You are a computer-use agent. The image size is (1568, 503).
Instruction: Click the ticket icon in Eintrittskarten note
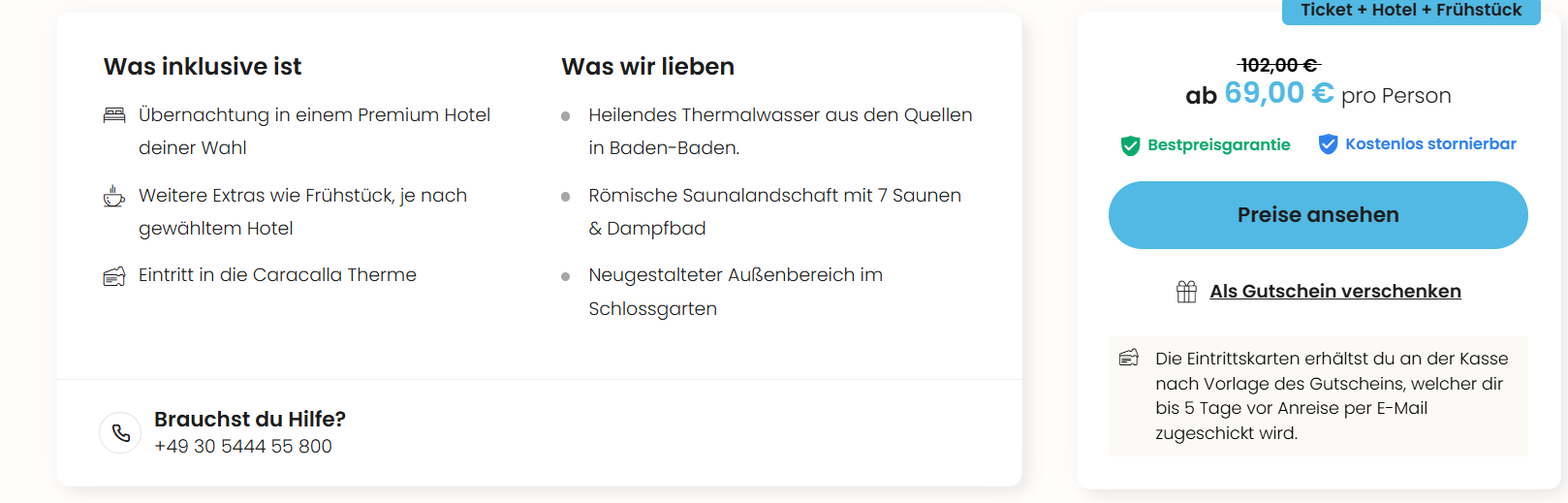[1129, 358]
